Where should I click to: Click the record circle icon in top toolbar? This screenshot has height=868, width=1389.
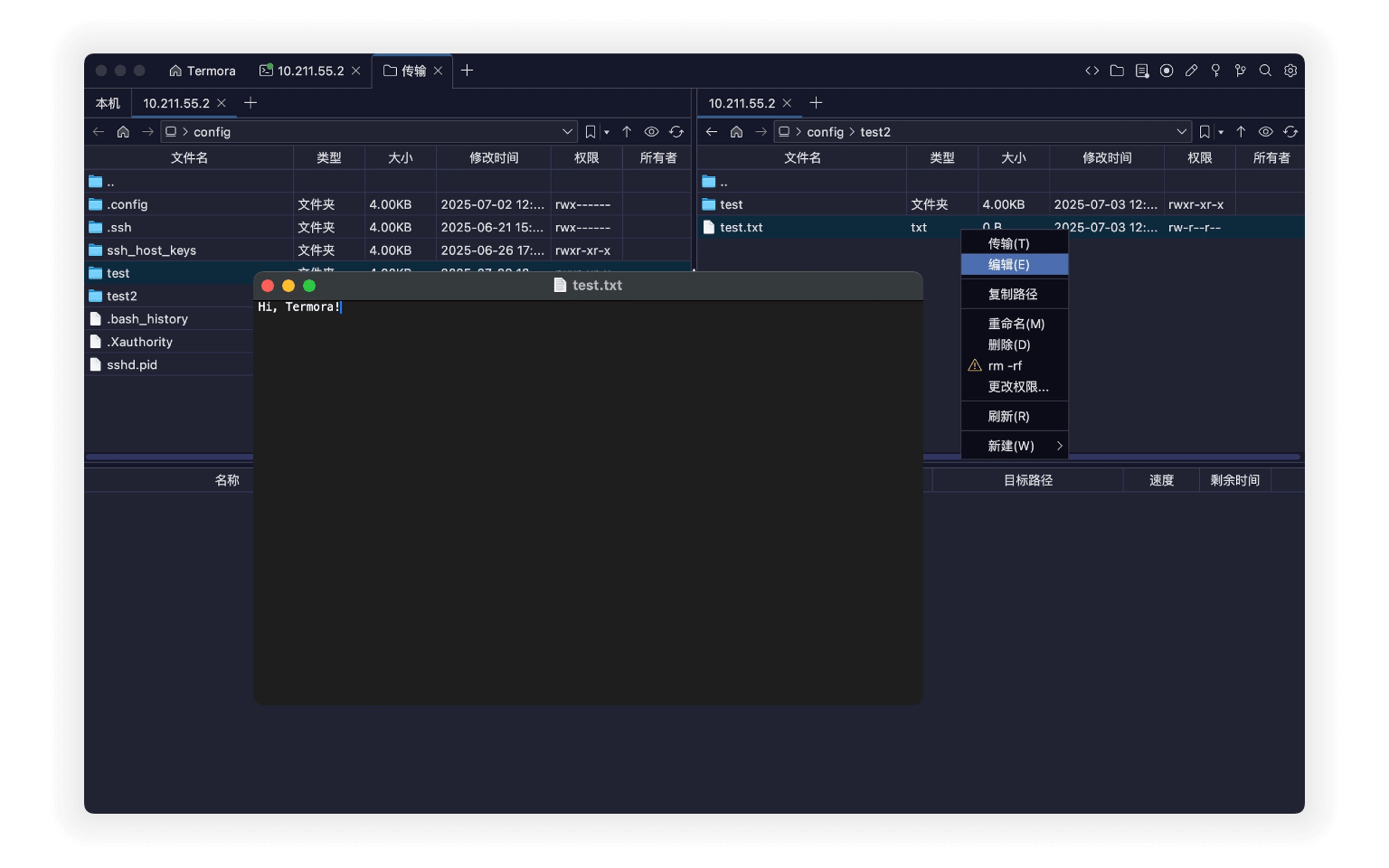tap(1167, 71)
